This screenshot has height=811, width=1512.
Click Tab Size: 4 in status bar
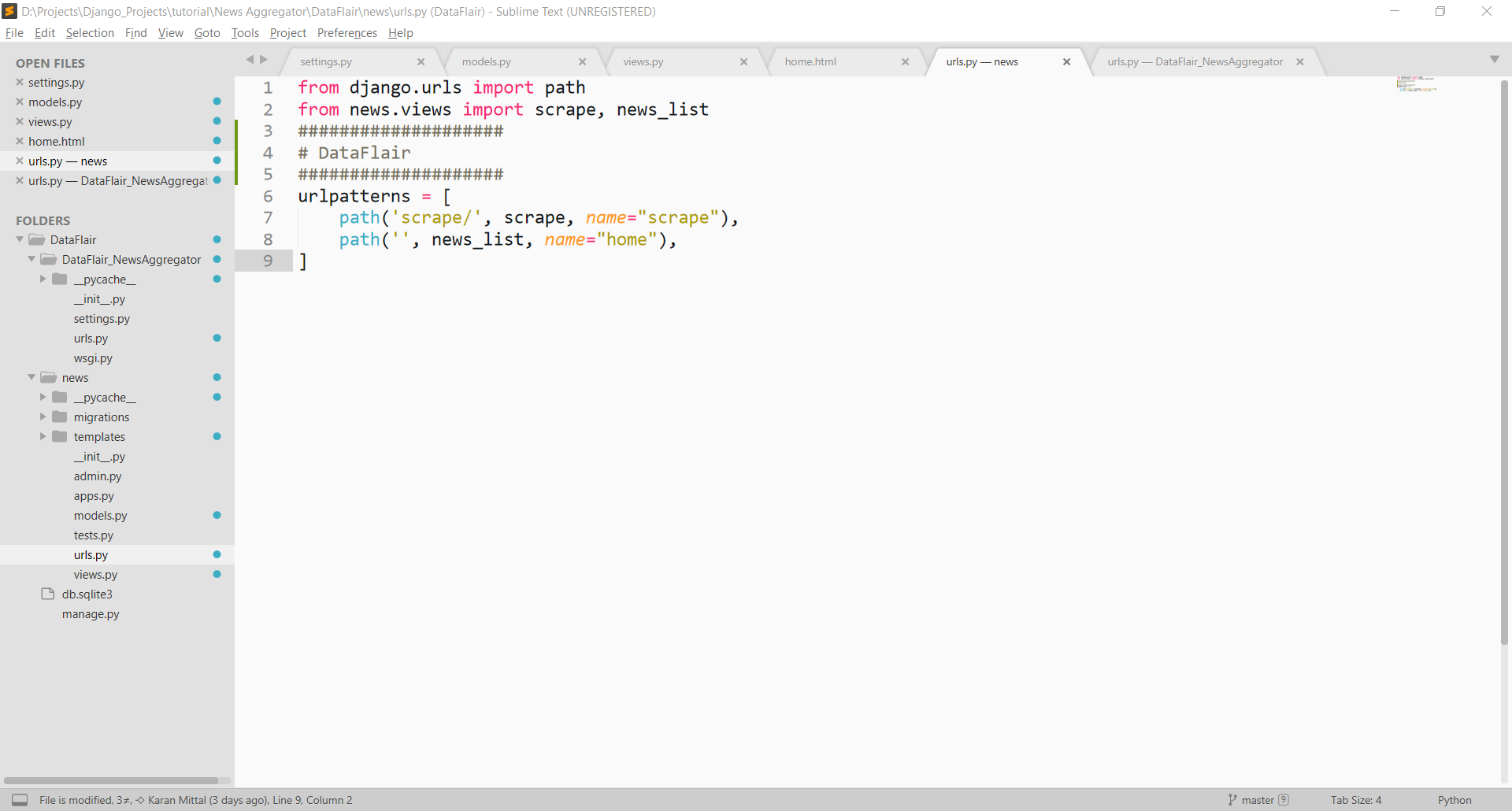coord(1355,800)
